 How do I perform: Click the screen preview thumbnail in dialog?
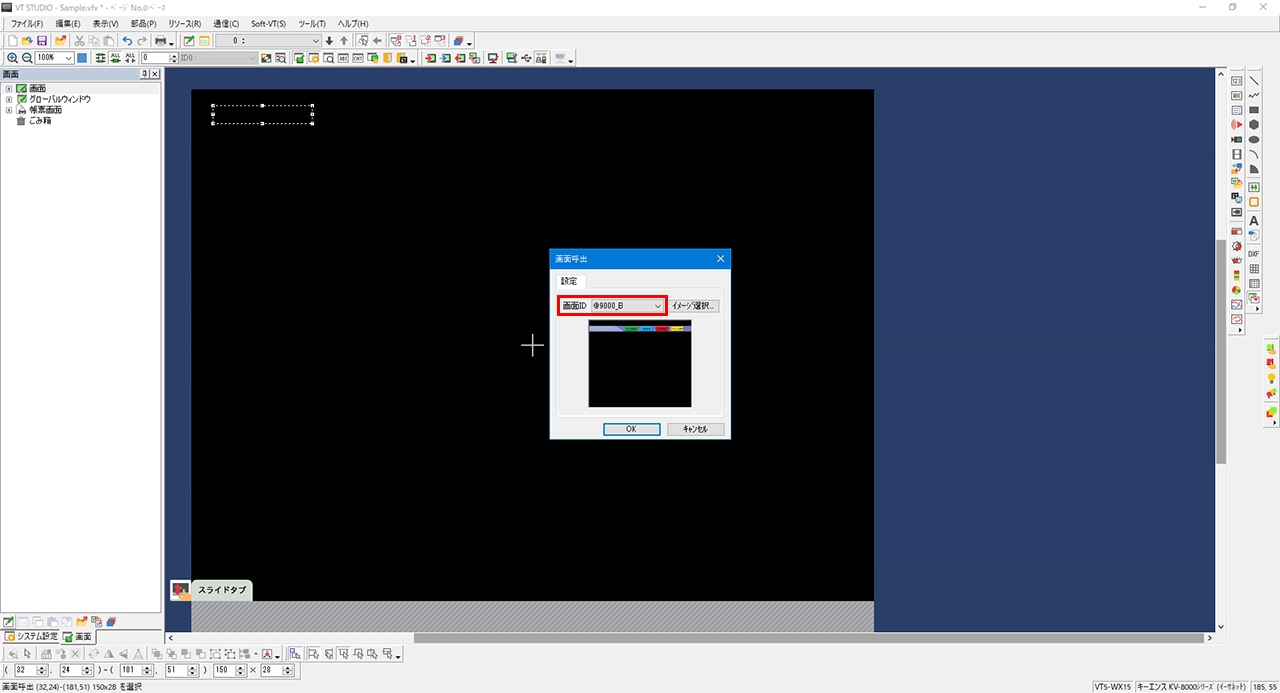click(x=639, y=364)
